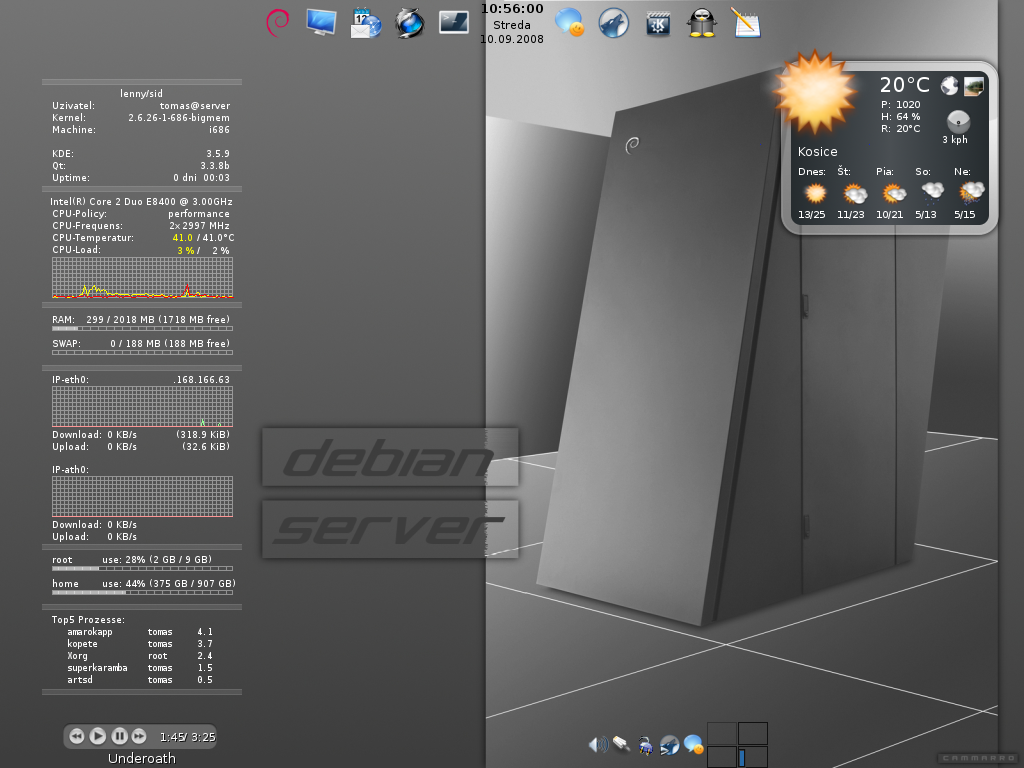Screen dimensions: 1024x768
Task: Open the Kopete chat bubble tray icon
Action: coord(694,745)
